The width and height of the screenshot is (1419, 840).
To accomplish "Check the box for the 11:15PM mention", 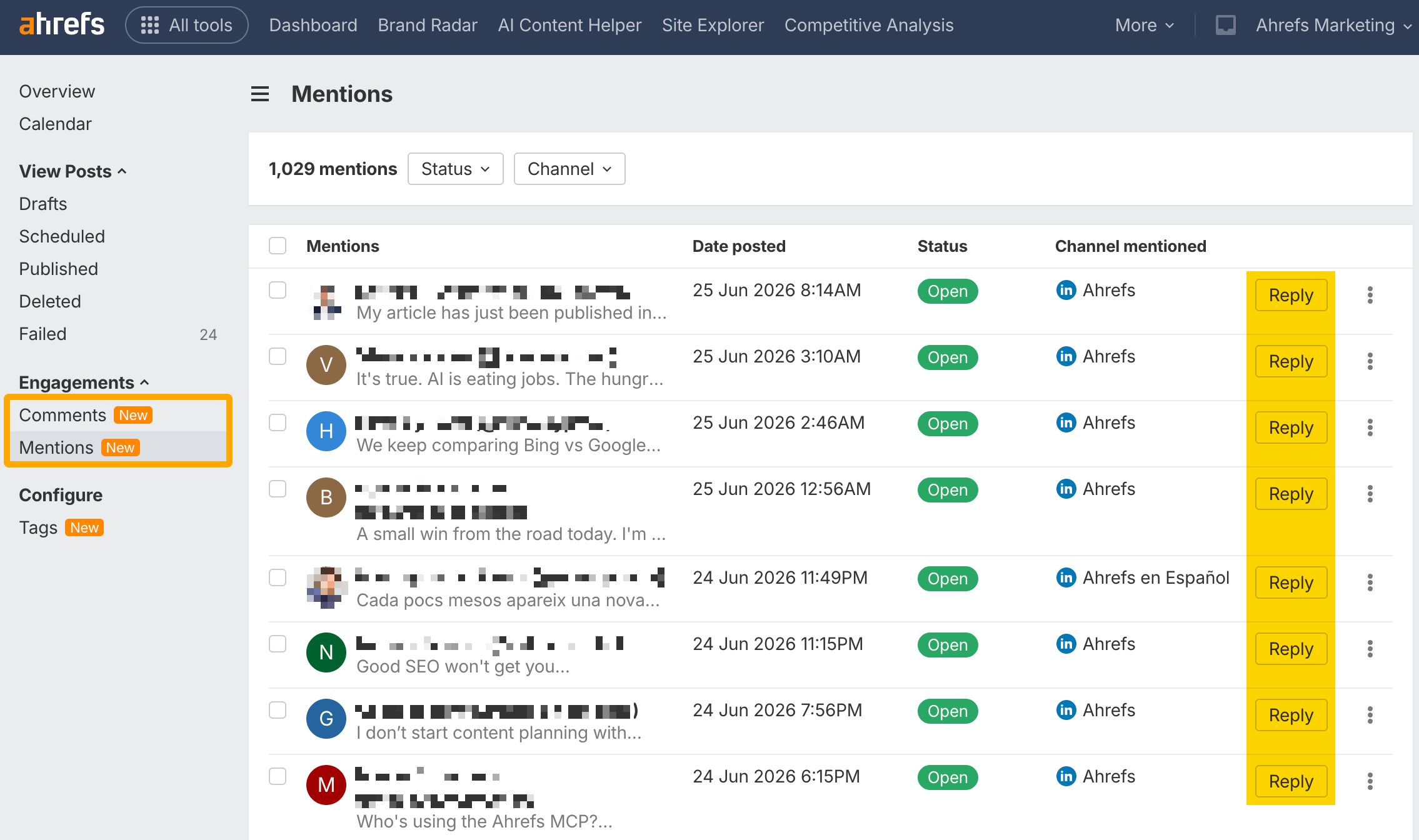I will click(278, 644).
